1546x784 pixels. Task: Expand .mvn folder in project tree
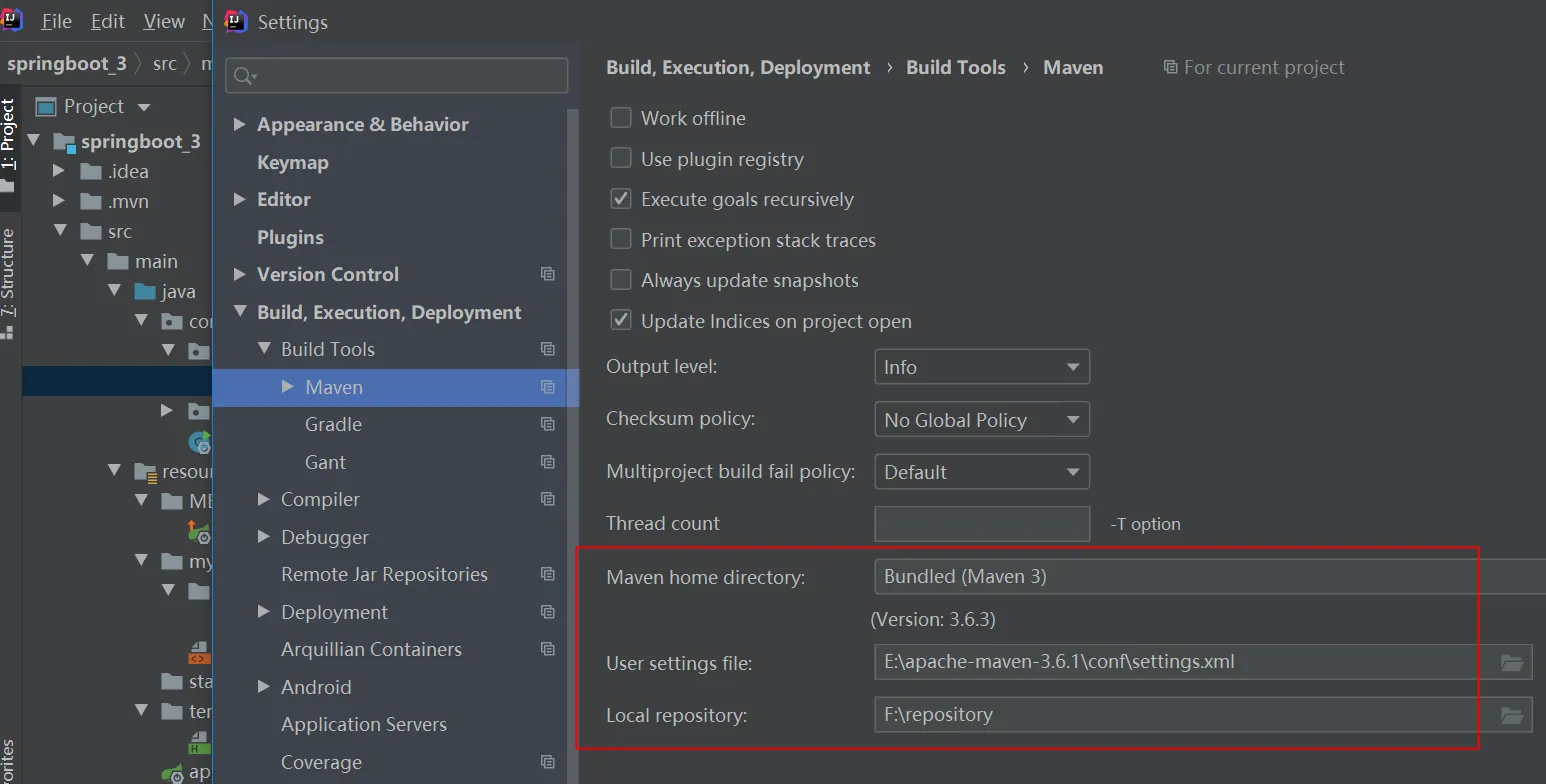(x=59, y=201)
